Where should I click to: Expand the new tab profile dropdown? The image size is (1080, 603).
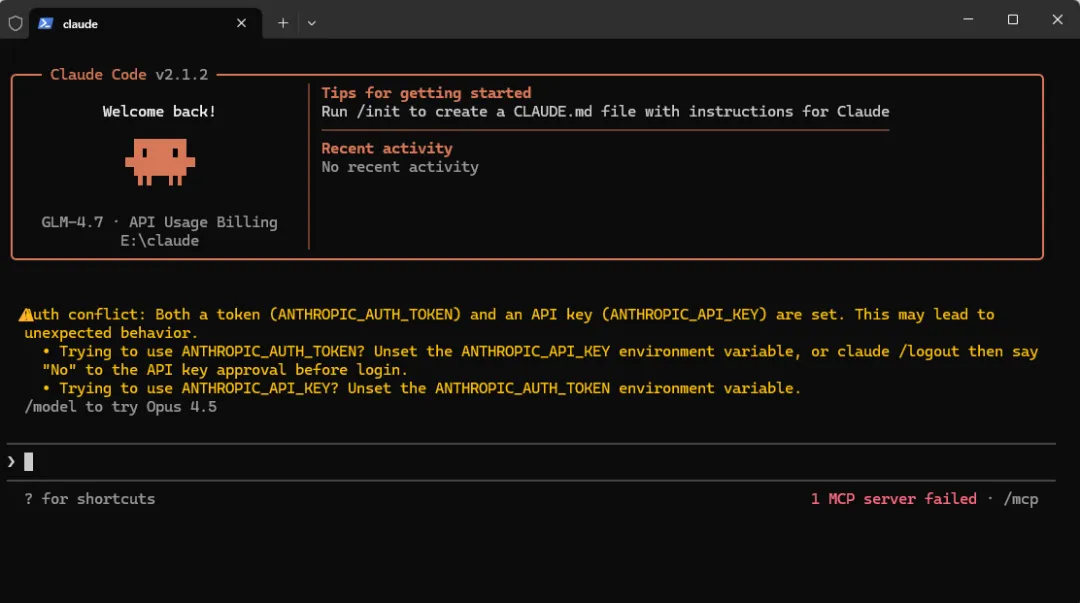[312, 23]
